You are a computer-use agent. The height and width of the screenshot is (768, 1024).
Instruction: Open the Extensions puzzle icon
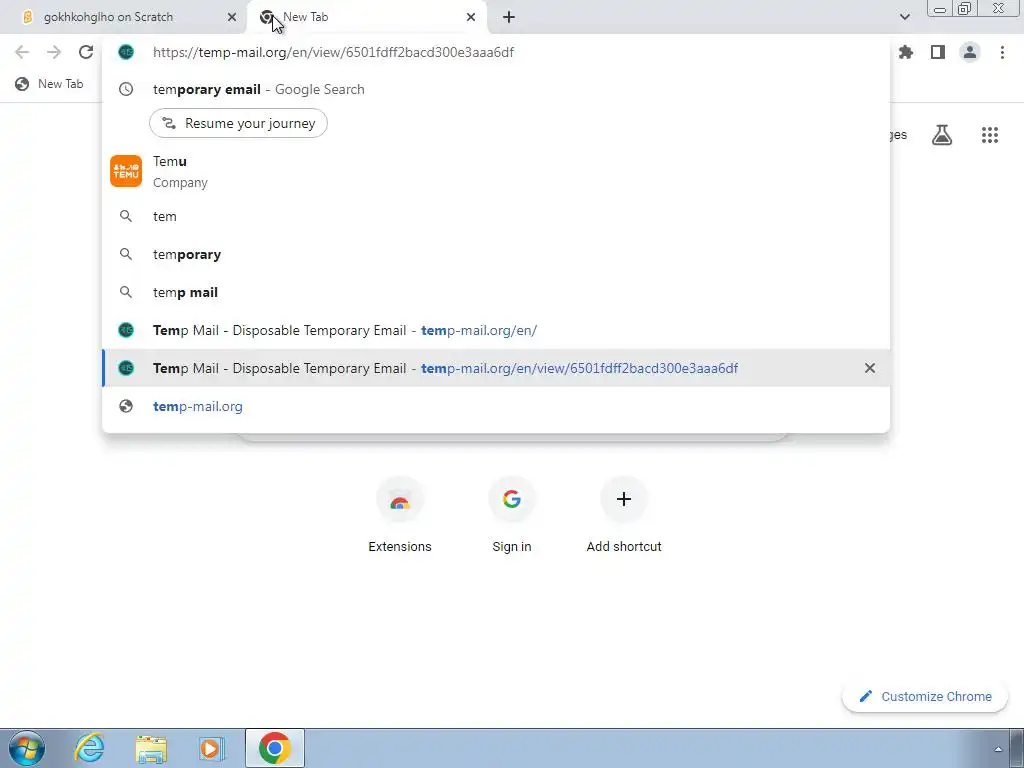point(906,52)
